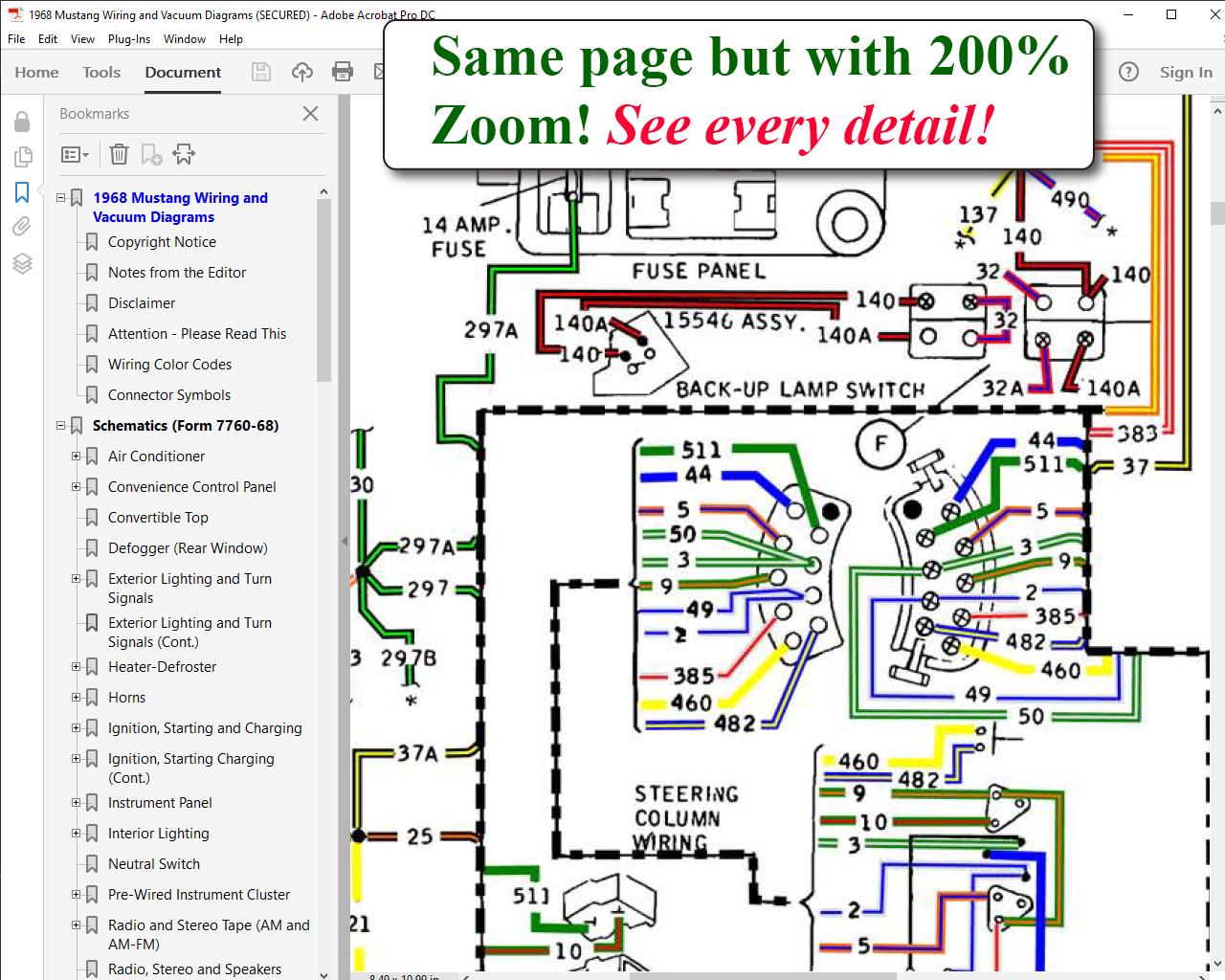Open Help via the question mark icon
The height and width of the screenshot is (980, 1225).
click(x=1128, y=72)
